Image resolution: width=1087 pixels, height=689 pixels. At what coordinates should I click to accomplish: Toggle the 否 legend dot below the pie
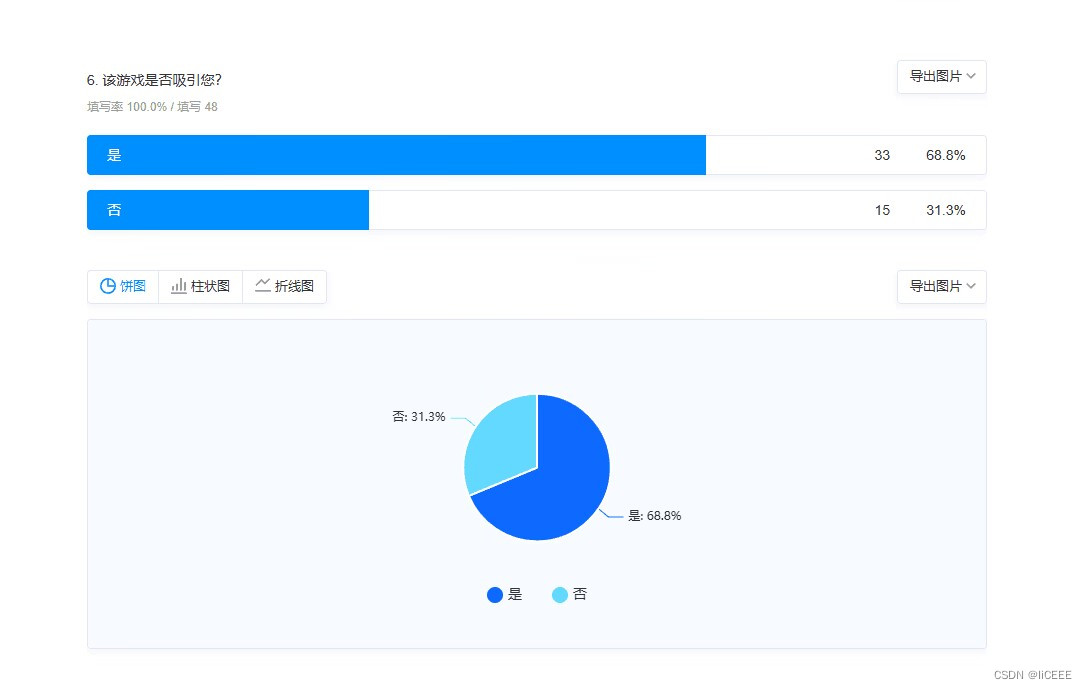pyautogui.click(x=559, y=595)
